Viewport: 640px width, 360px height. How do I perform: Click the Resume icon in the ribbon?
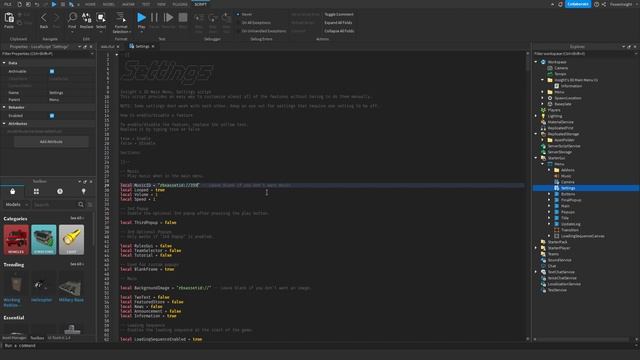(168, 18)
